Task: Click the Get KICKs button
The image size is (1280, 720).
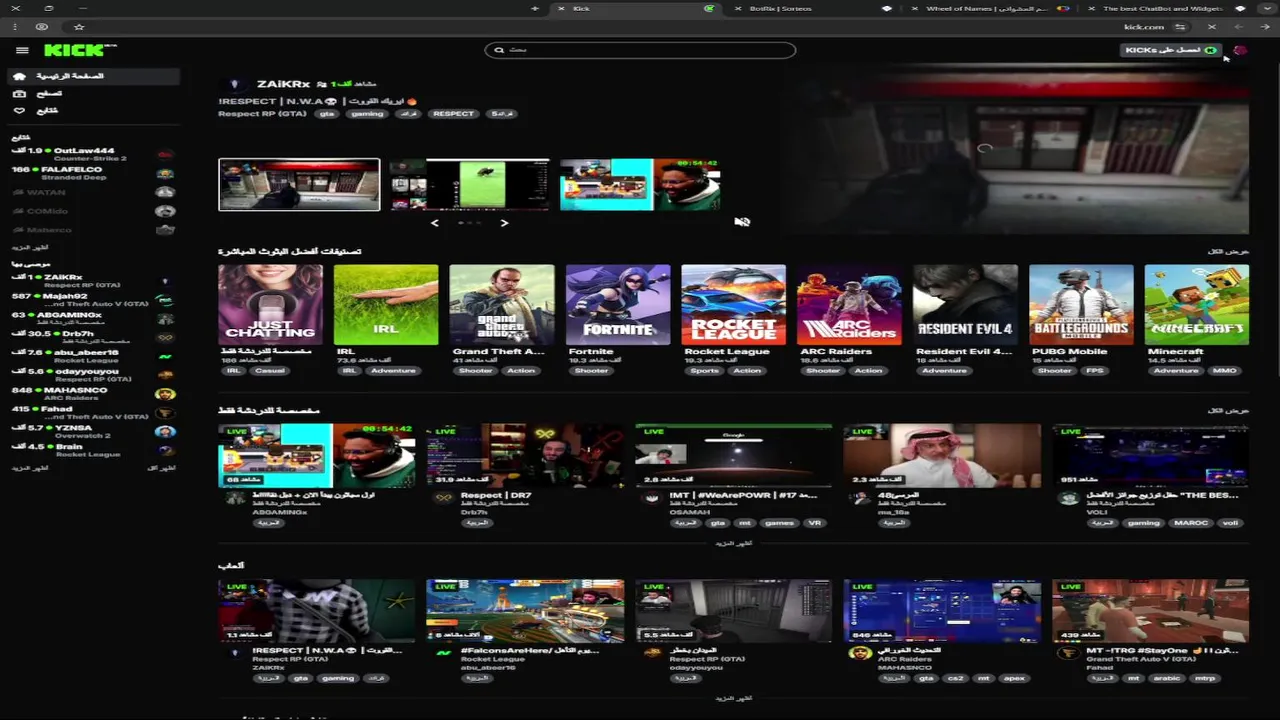Action: tap(1170, 50)
